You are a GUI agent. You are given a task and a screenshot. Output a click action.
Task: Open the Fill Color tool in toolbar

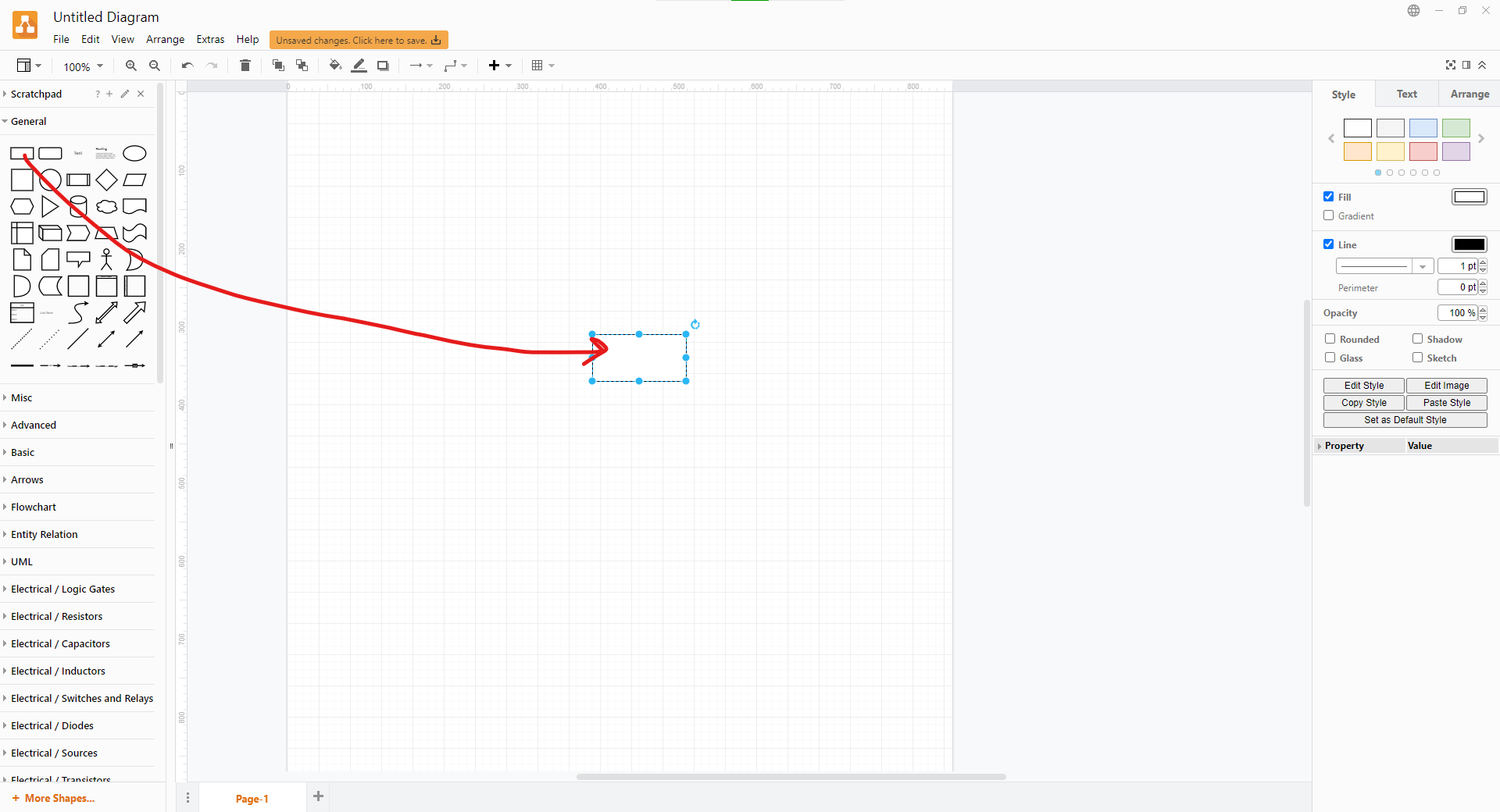(334, 66)
